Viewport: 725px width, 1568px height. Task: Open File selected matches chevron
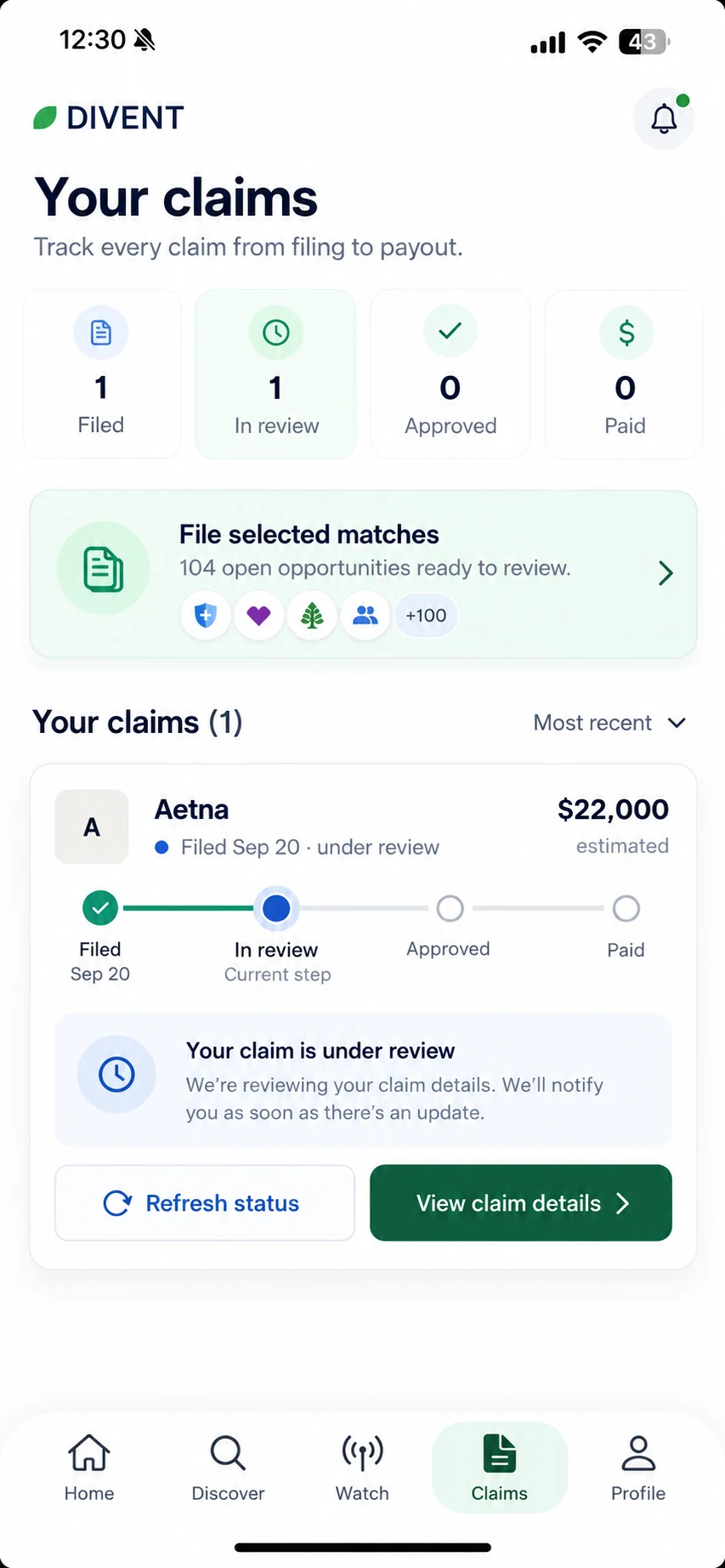click(666, 573)
